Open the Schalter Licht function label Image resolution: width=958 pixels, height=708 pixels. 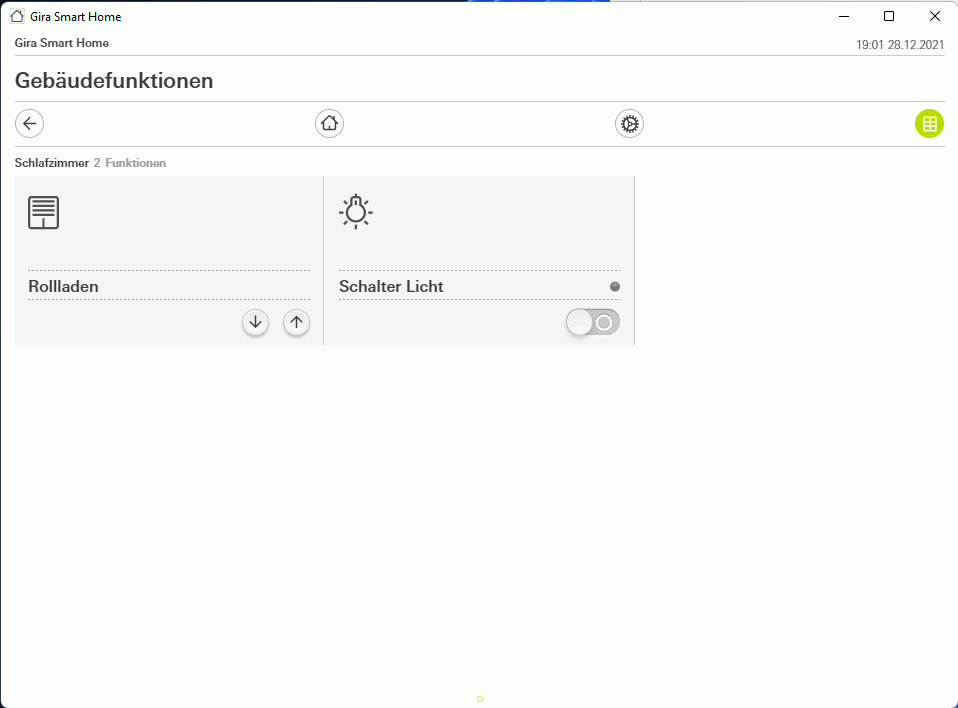pyautogui.click(x=391, y=286)
